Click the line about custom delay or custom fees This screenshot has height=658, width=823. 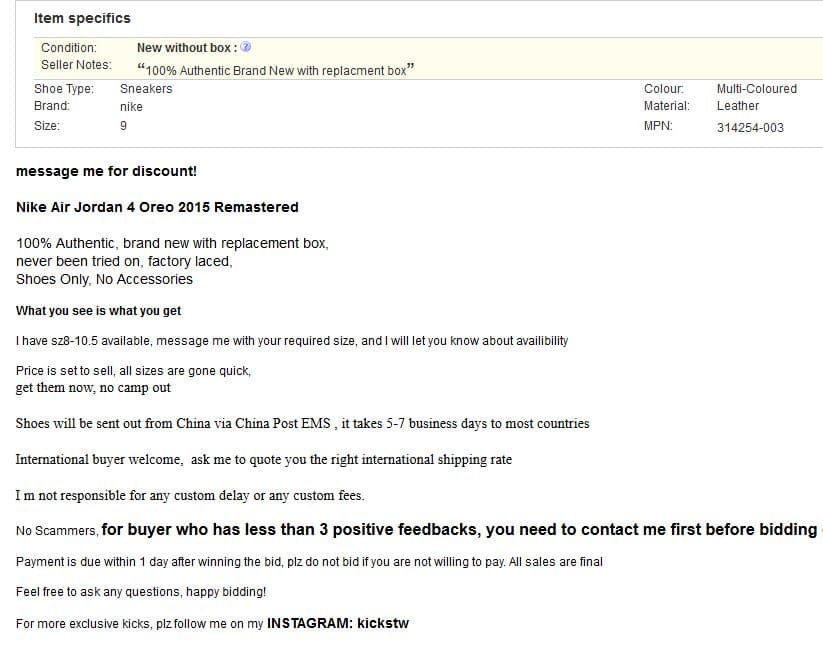[190, 495]
